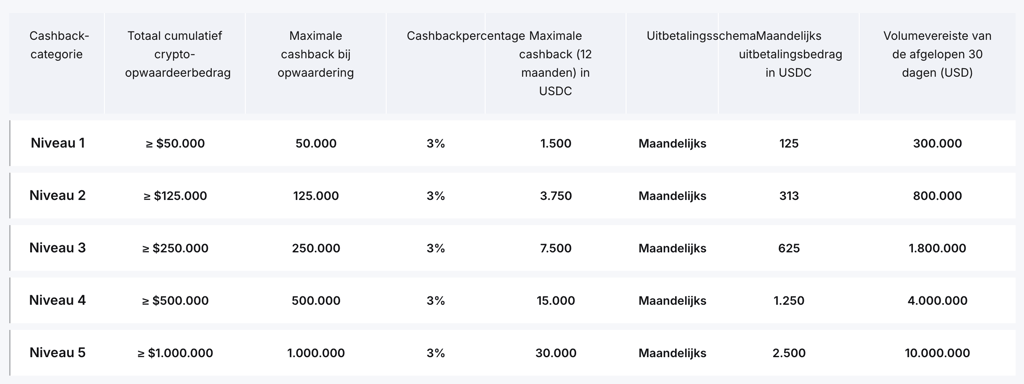
Task: Click Maandelijks in the Niveau 4 row
Action: click(672, 300)
